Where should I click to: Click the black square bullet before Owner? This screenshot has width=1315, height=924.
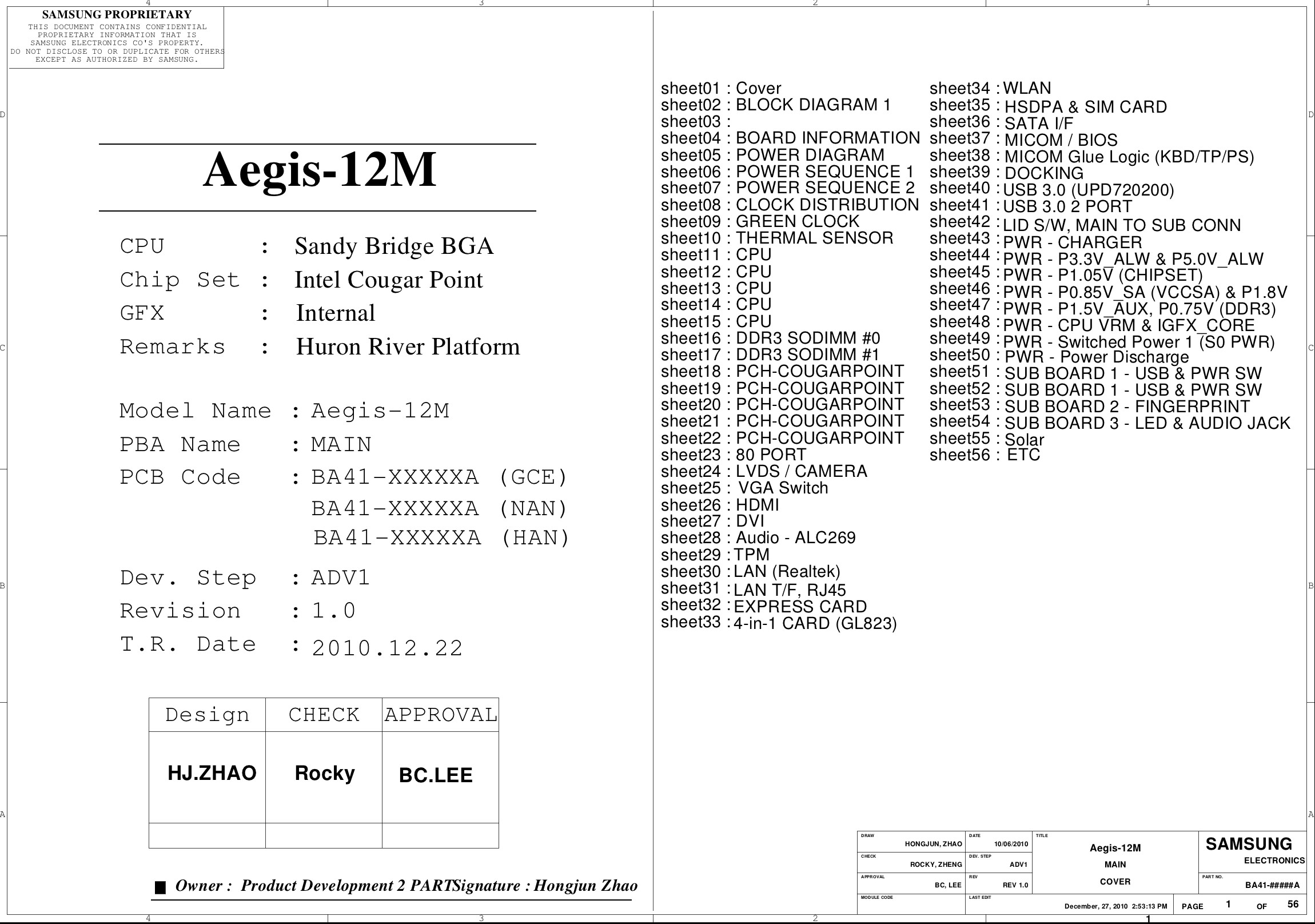[160, 888]
